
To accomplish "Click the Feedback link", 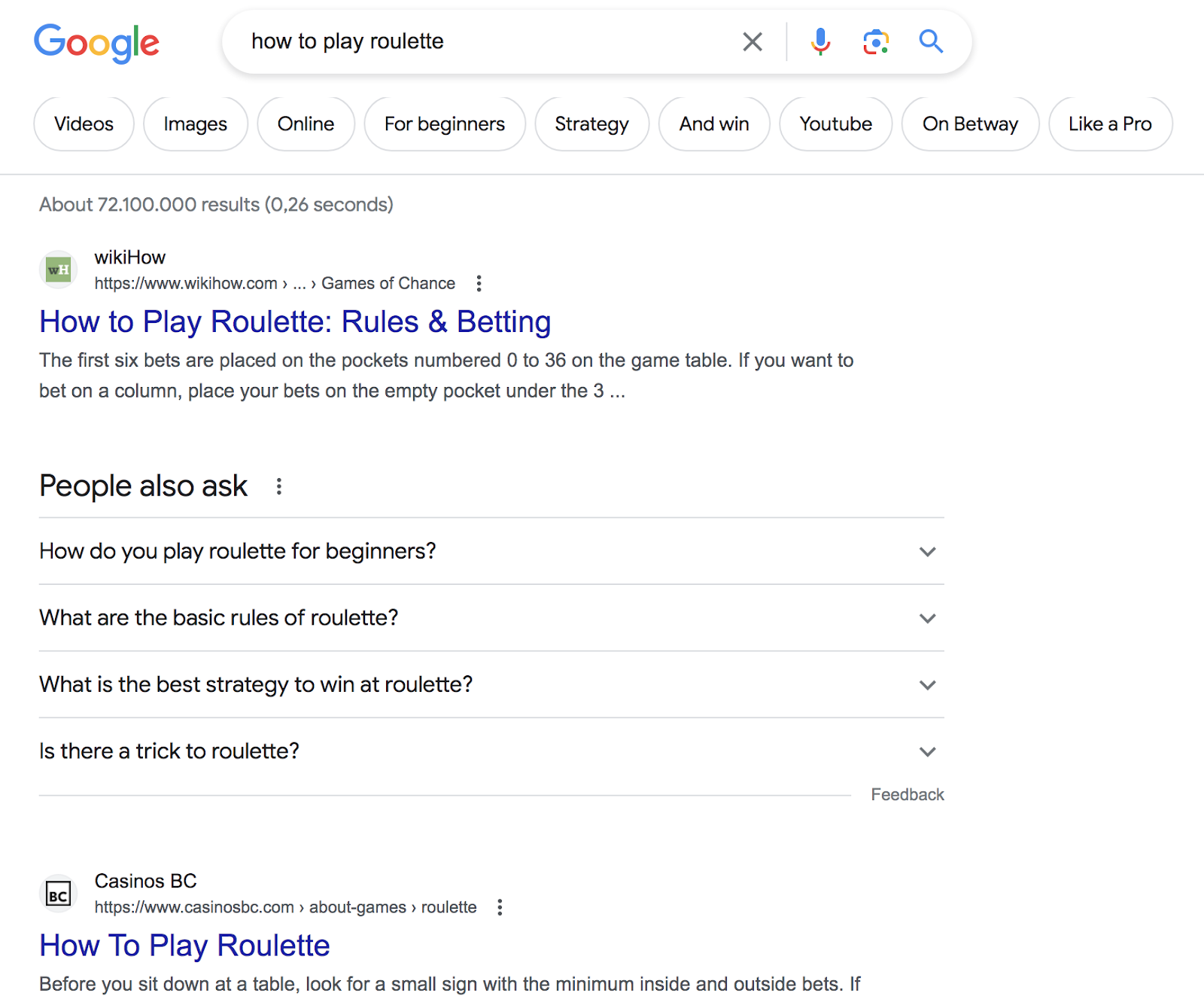I will point(907,793).
